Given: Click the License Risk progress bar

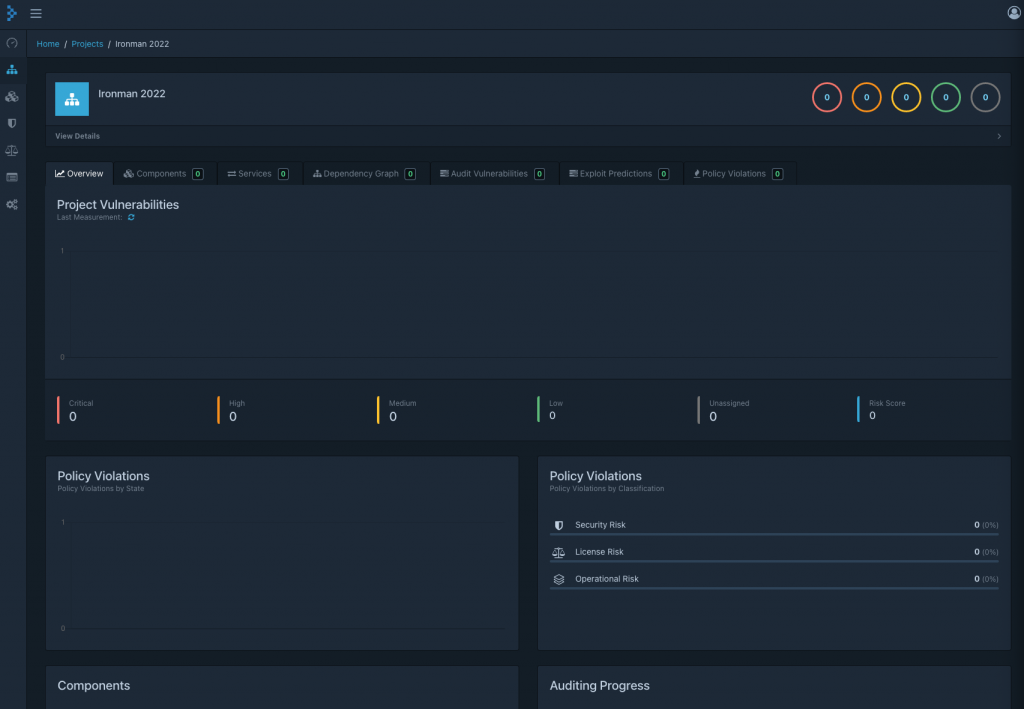Looking at the screenshot, I should [774, 561].
